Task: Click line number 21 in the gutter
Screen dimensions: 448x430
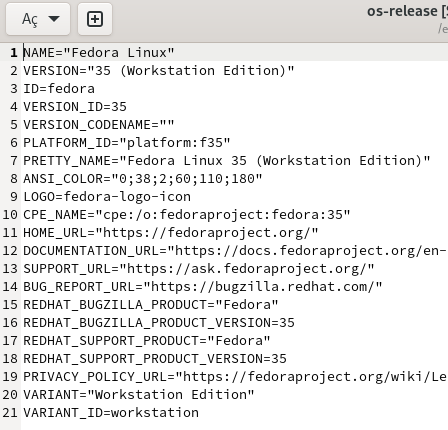Action: 10,413
